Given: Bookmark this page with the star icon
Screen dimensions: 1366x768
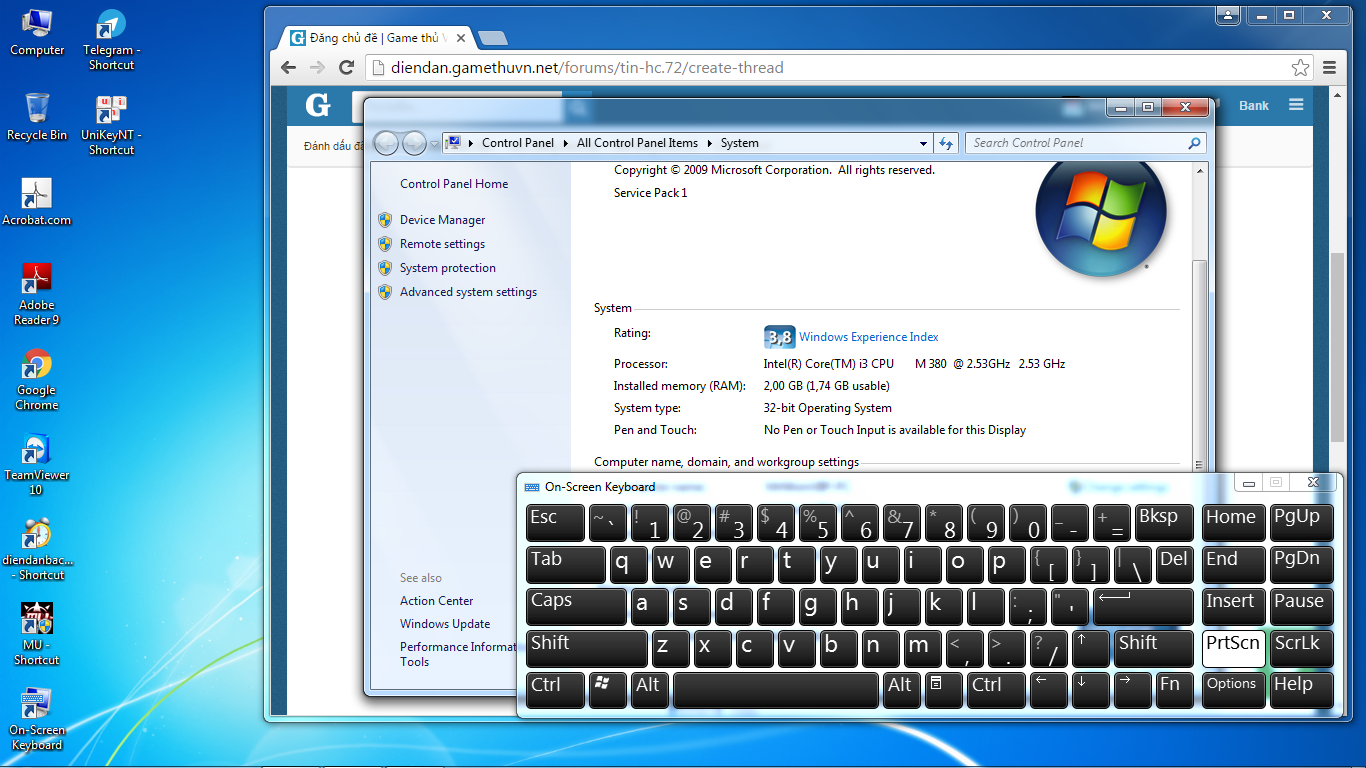Looking at the screenshot, I should 1300,68.
